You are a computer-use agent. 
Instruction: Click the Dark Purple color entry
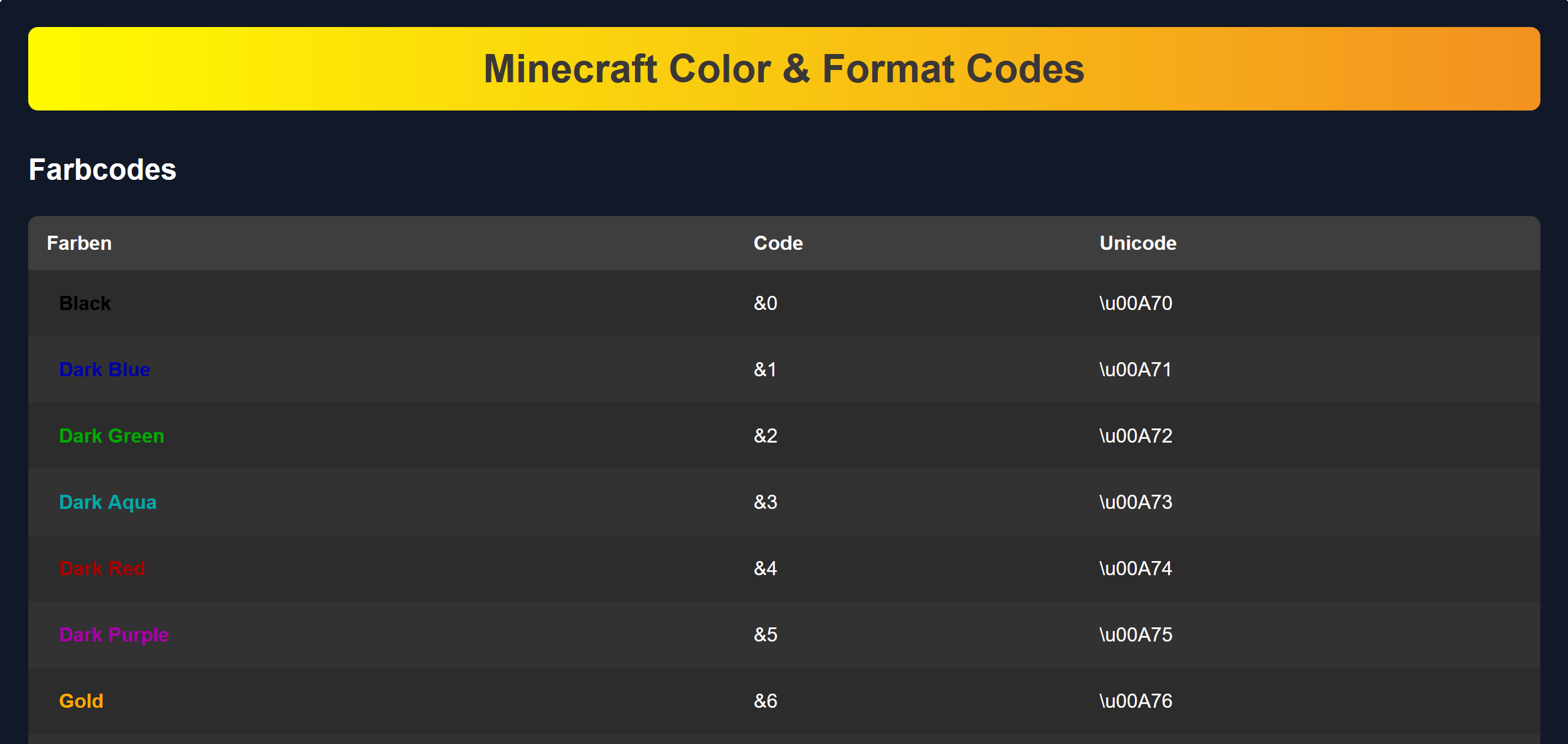[114, 635]
